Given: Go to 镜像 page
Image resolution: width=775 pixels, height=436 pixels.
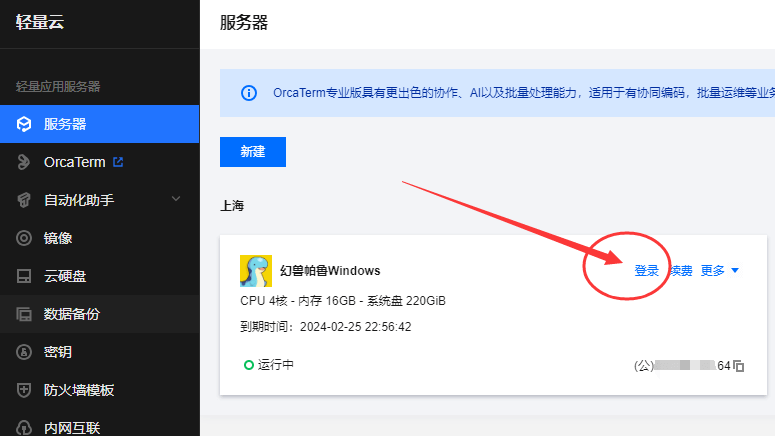Looking at the screenshot, I should tap(99, 238).
